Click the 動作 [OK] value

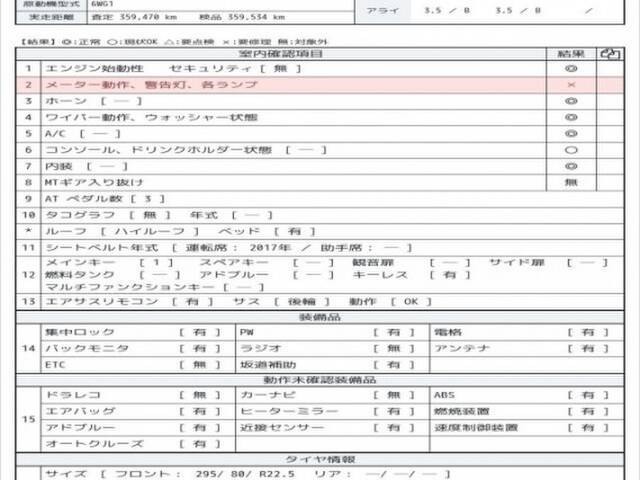390,302
